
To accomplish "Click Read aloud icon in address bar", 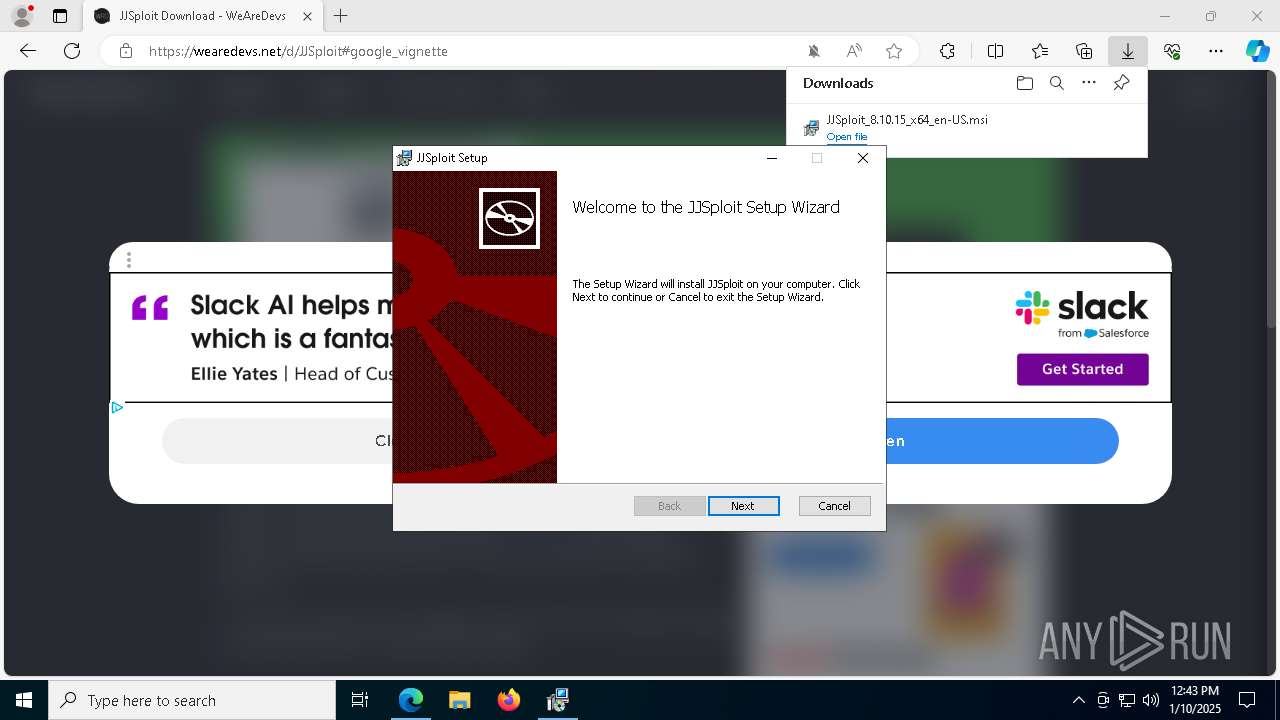I will [x=854, y=51].
